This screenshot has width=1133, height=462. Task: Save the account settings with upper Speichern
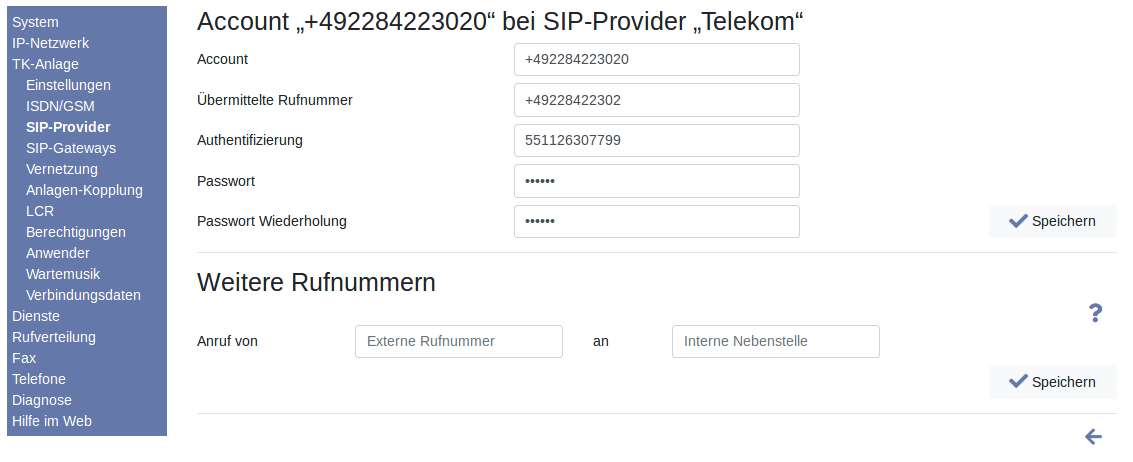click(x=1052, y=221)
